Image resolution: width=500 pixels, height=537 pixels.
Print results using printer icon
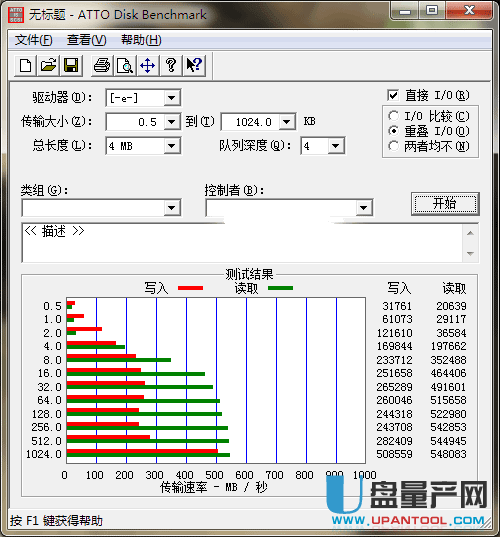tap(102, 65)
